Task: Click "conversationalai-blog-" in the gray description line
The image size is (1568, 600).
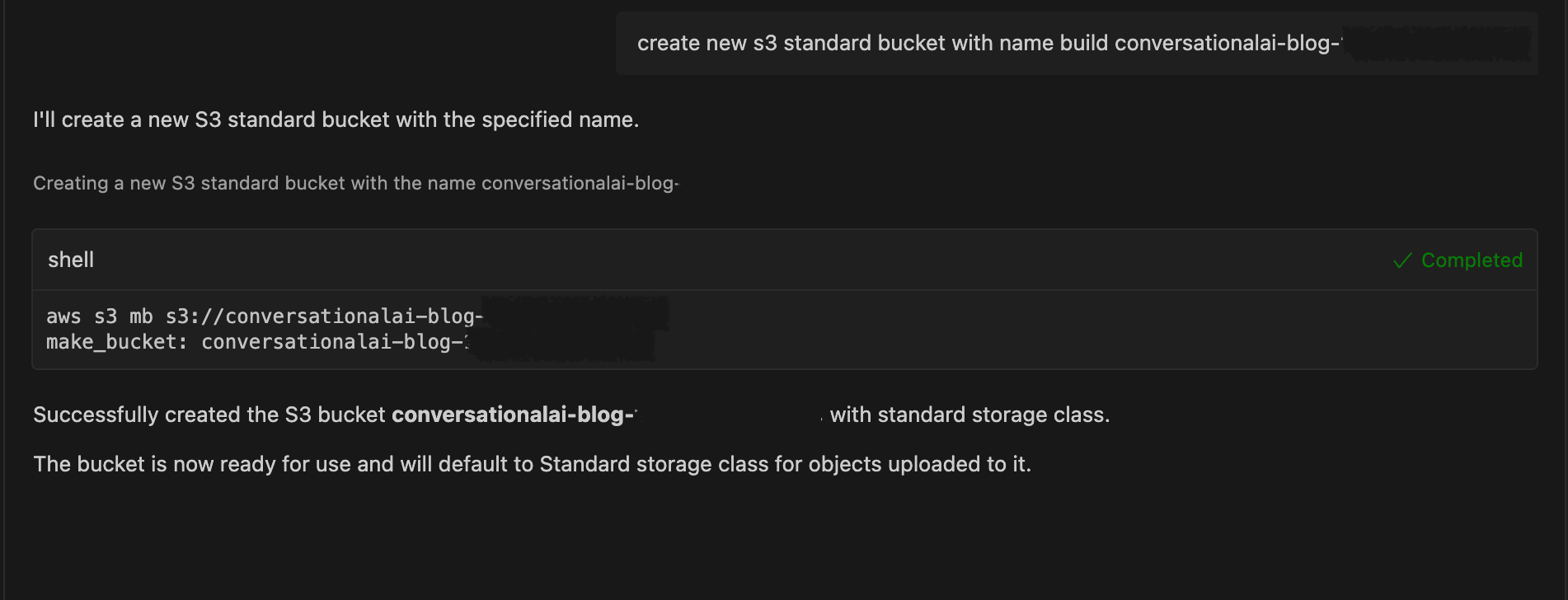Action: tap(580, 183)
